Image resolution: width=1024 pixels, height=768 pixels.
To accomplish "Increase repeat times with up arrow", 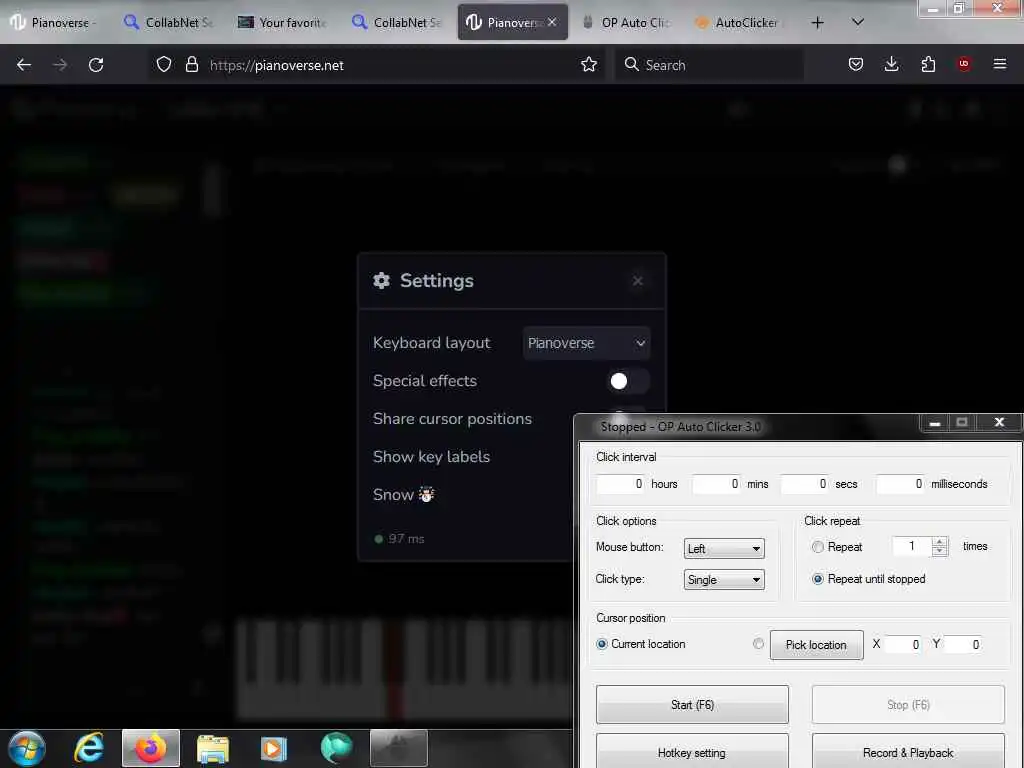I will coord(940,541).
